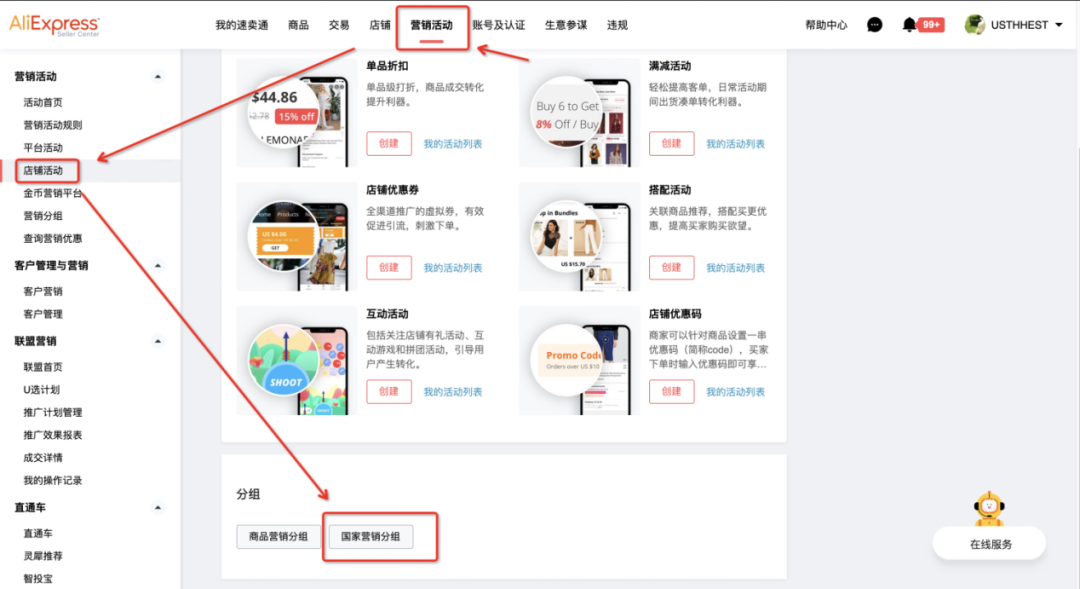
Task: Open 我的活动列表 for 店铺优惠码
Action: tap(735, 392)
